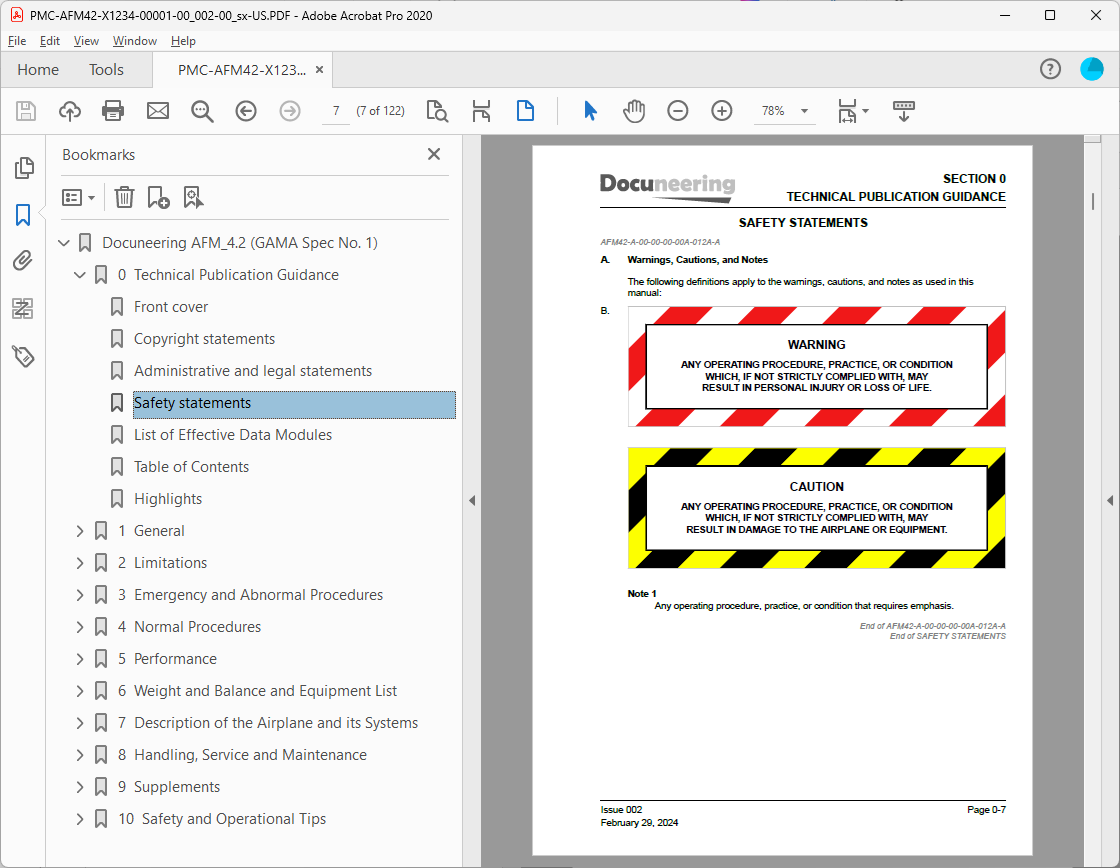Print the document with printer icon
The width and height of the screenshot is (1120, 868).
click(113, 111)
